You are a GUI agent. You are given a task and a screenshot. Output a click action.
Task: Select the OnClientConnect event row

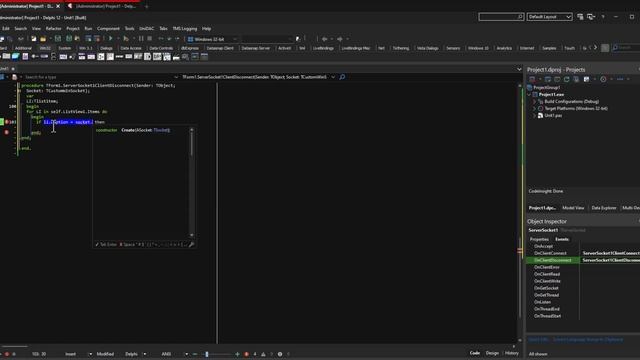tap(583, 253)
